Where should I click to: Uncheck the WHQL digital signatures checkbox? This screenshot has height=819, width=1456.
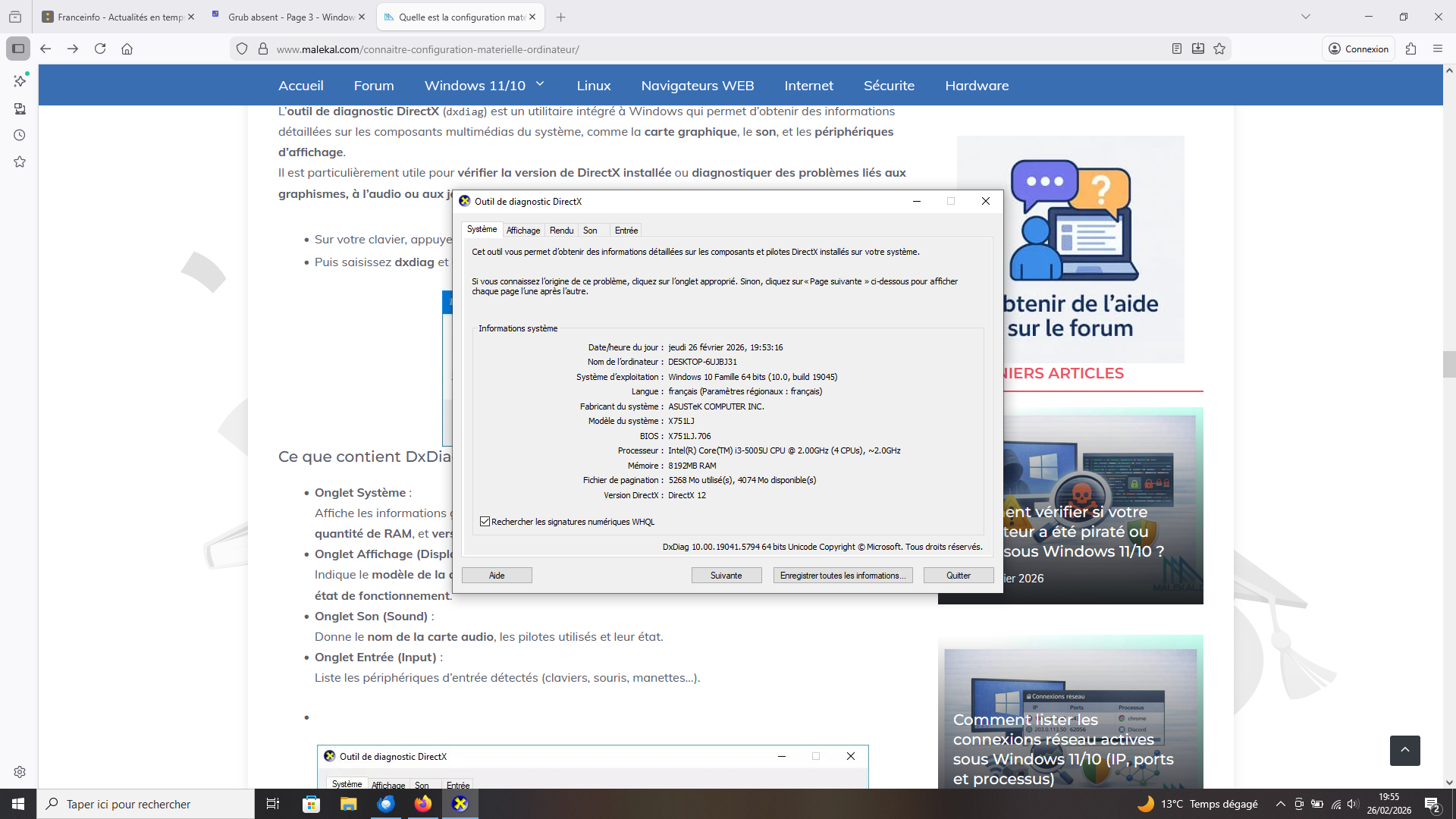pyautogui.click(x=485, y=522)
